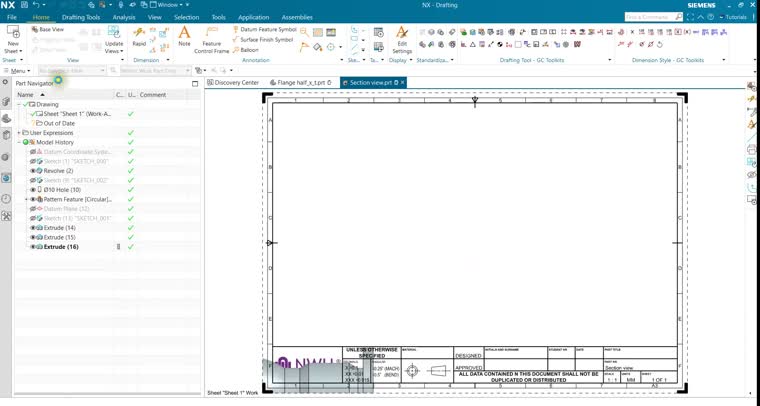Collapse the Model History node
760x406 pixels.
[19, 142]
